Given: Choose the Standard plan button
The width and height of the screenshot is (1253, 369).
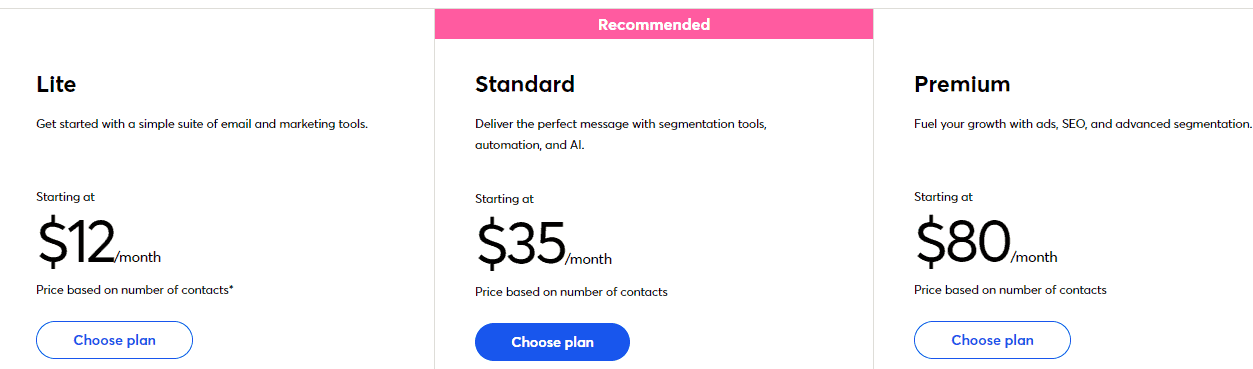Looking at the screenshot, I should click(x=552, y=342).
